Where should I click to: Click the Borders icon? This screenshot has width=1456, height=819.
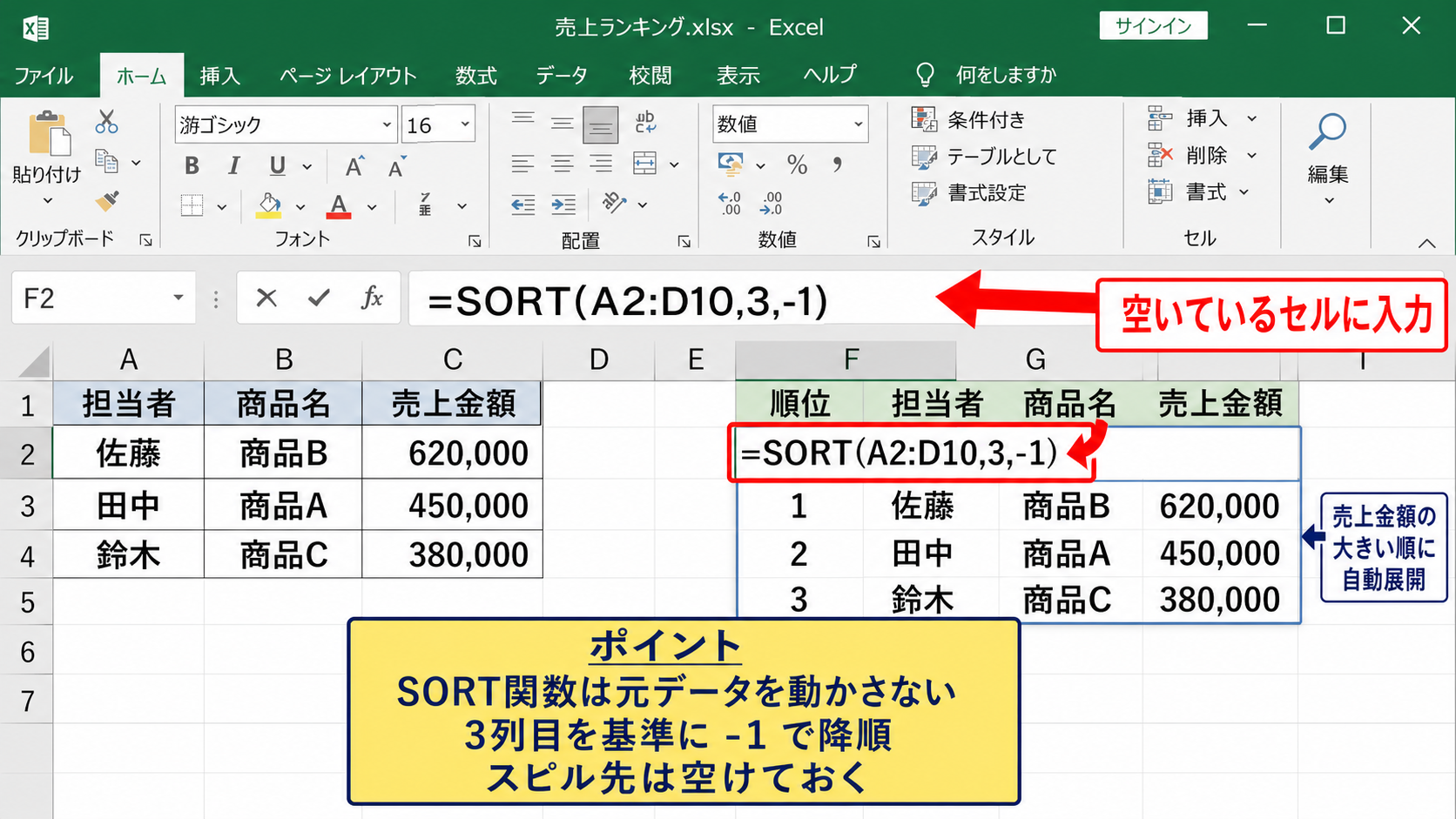tap(192, 206)
